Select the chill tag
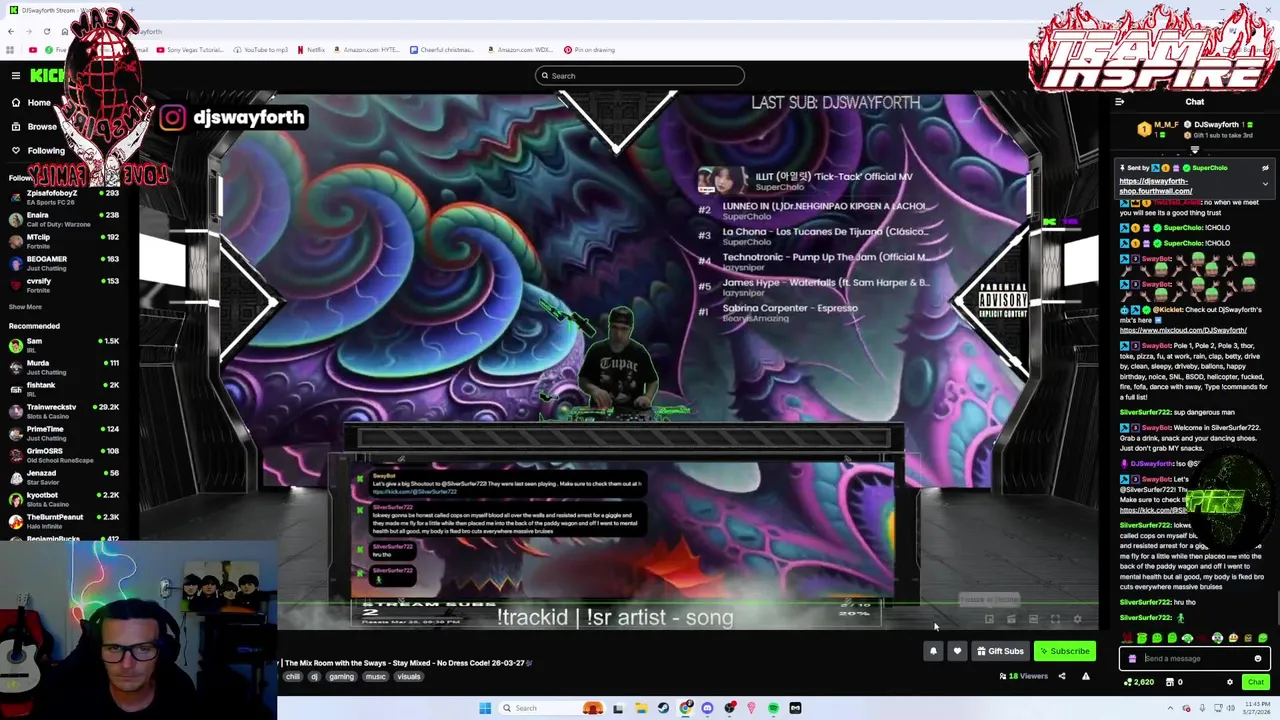 coord(293,677)
